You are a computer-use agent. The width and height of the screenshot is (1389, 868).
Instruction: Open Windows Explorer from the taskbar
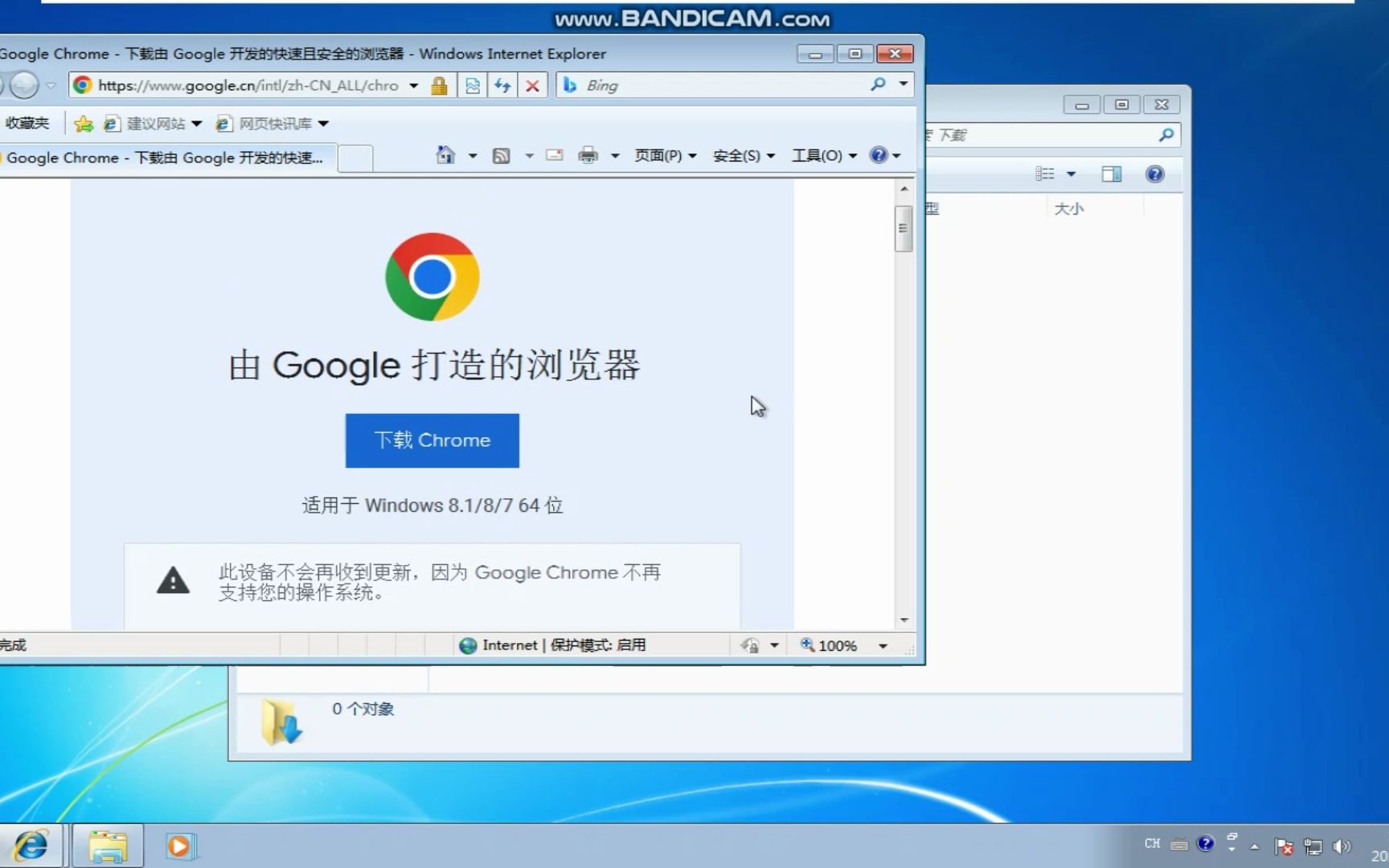tap(108, 846)
